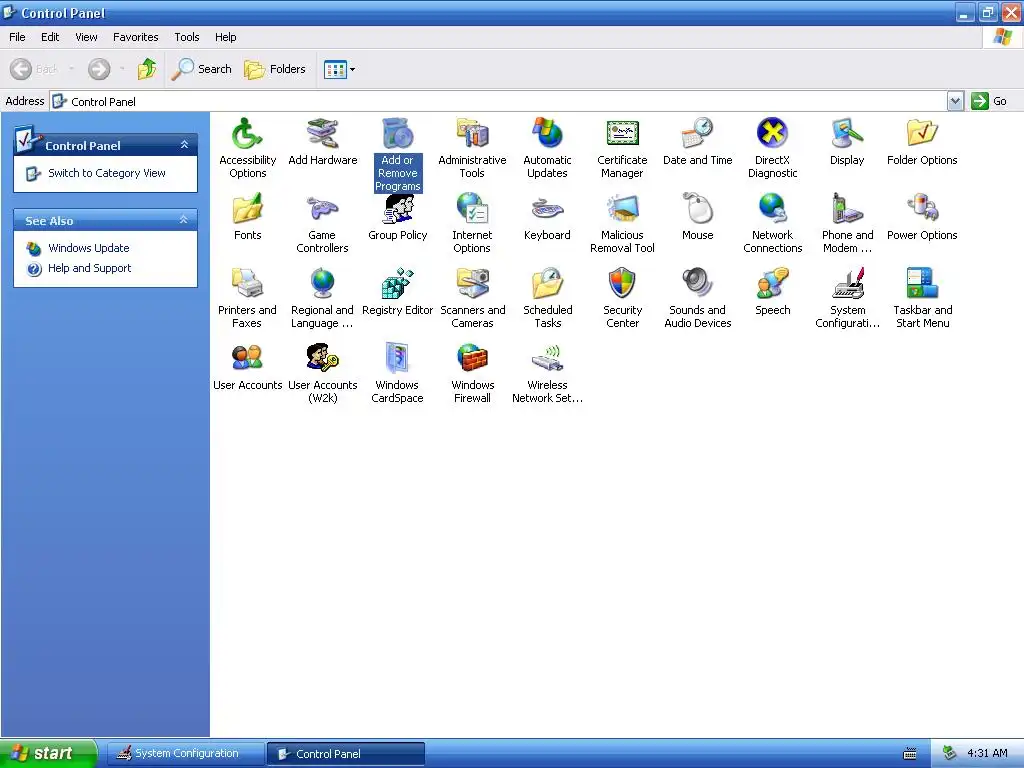
Task: Expand the Address bar dropdown
Action: click(x=955, y=101)
